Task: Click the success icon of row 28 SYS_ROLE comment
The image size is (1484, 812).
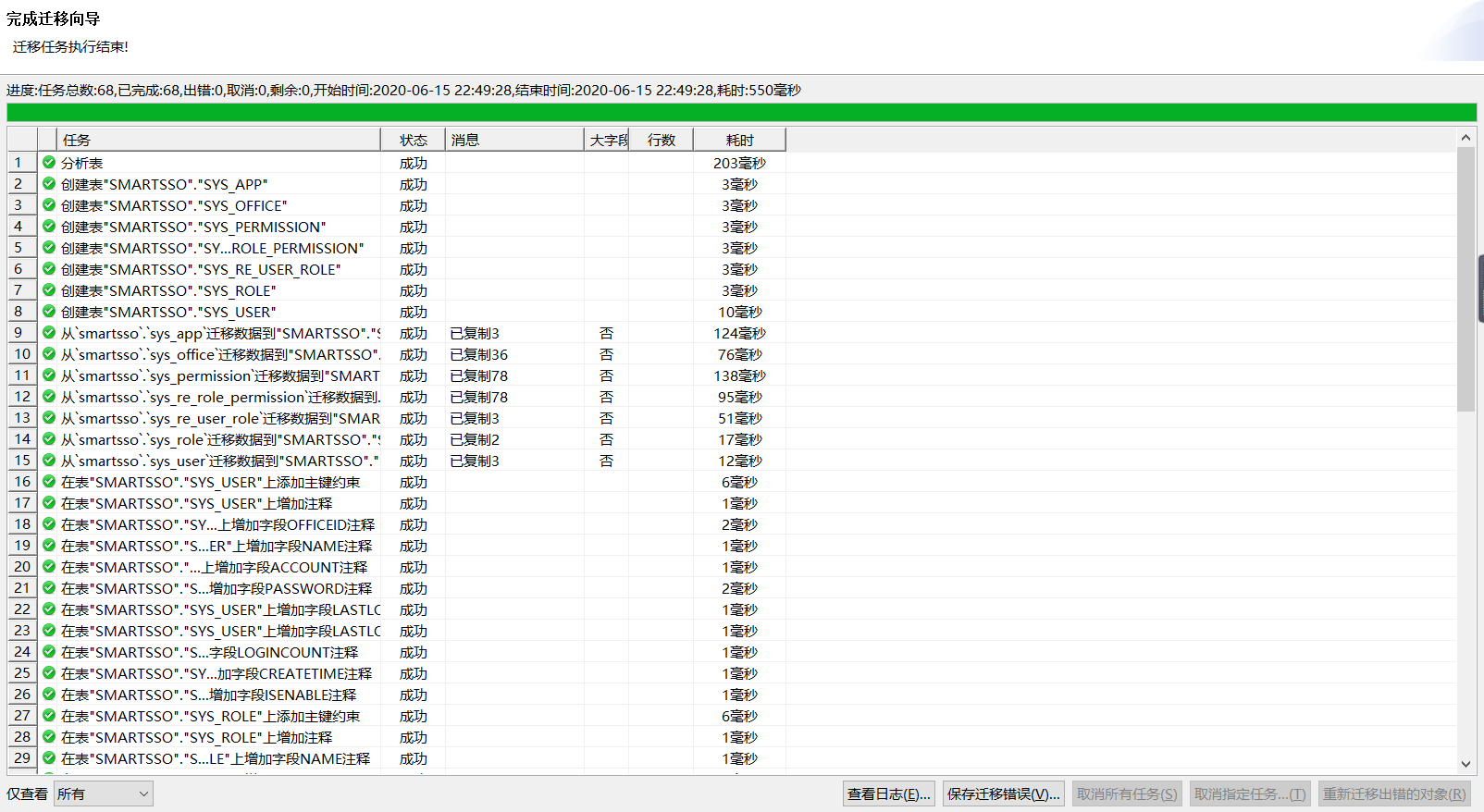Action: (x=49, y=737)
